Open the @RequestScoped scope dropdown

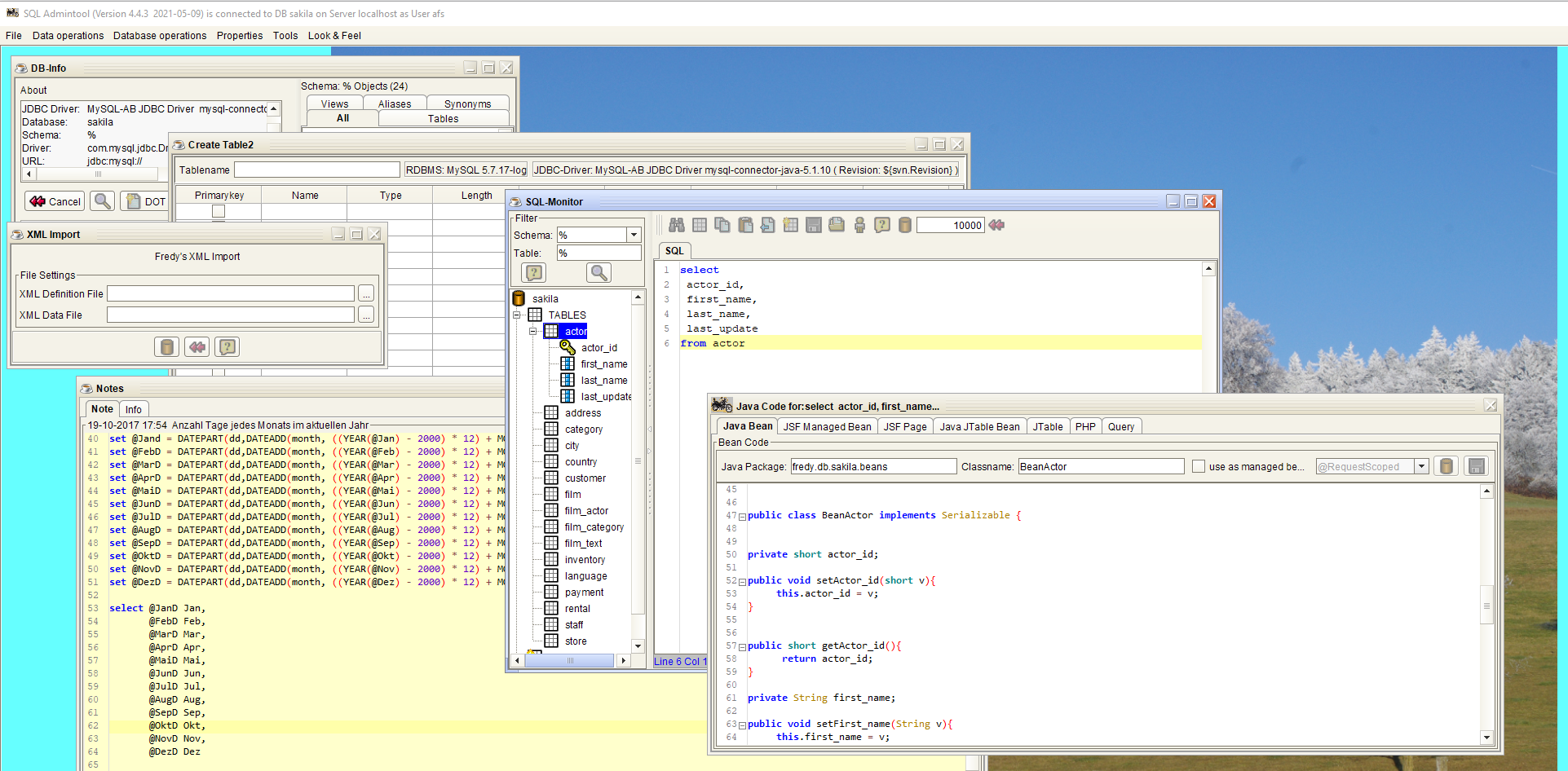click(1421, 466)
